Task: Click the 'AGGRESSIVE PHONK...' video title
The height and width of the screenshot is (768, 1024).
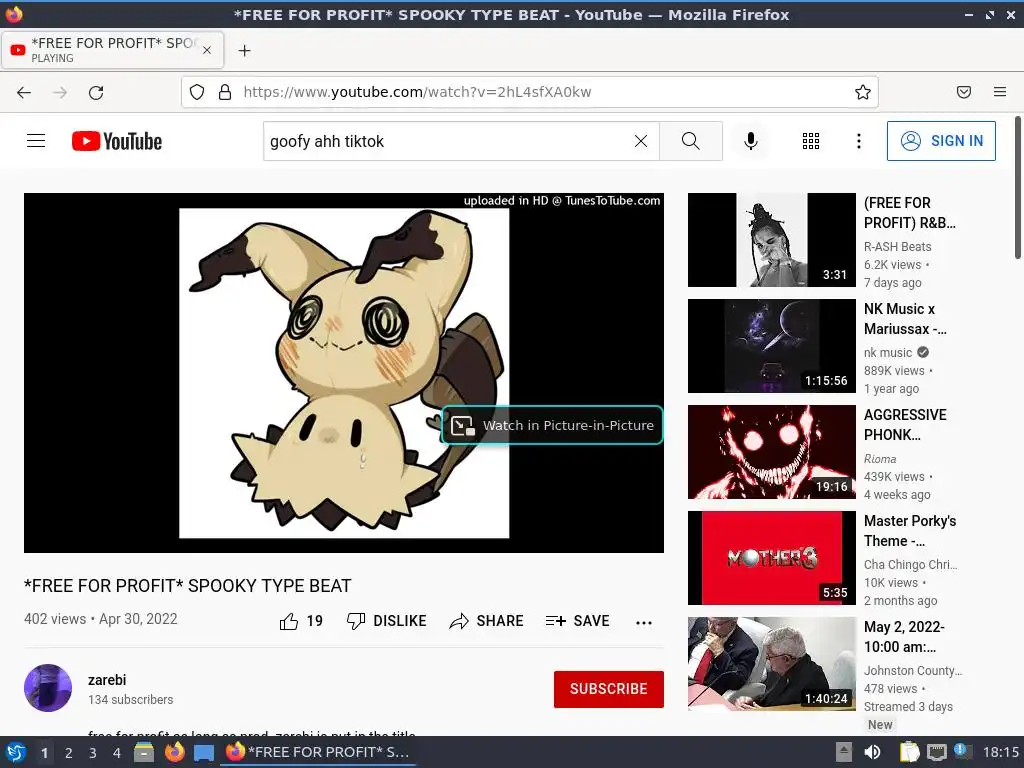Action: coord(905,424)
